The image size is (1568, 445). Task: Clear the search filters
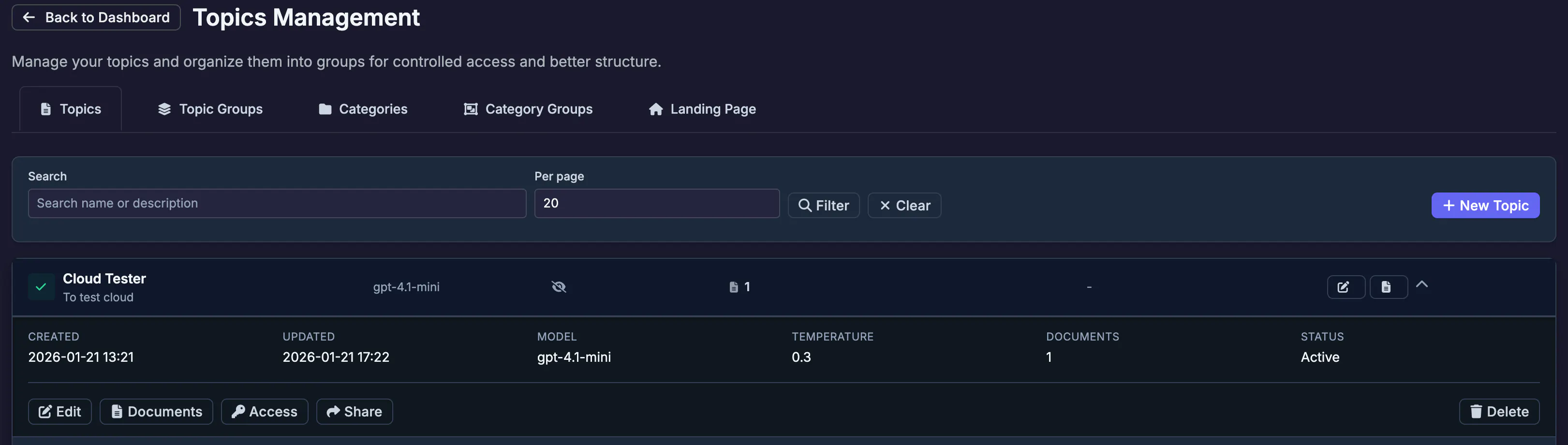pyautogui.click(x=904, y=205)
